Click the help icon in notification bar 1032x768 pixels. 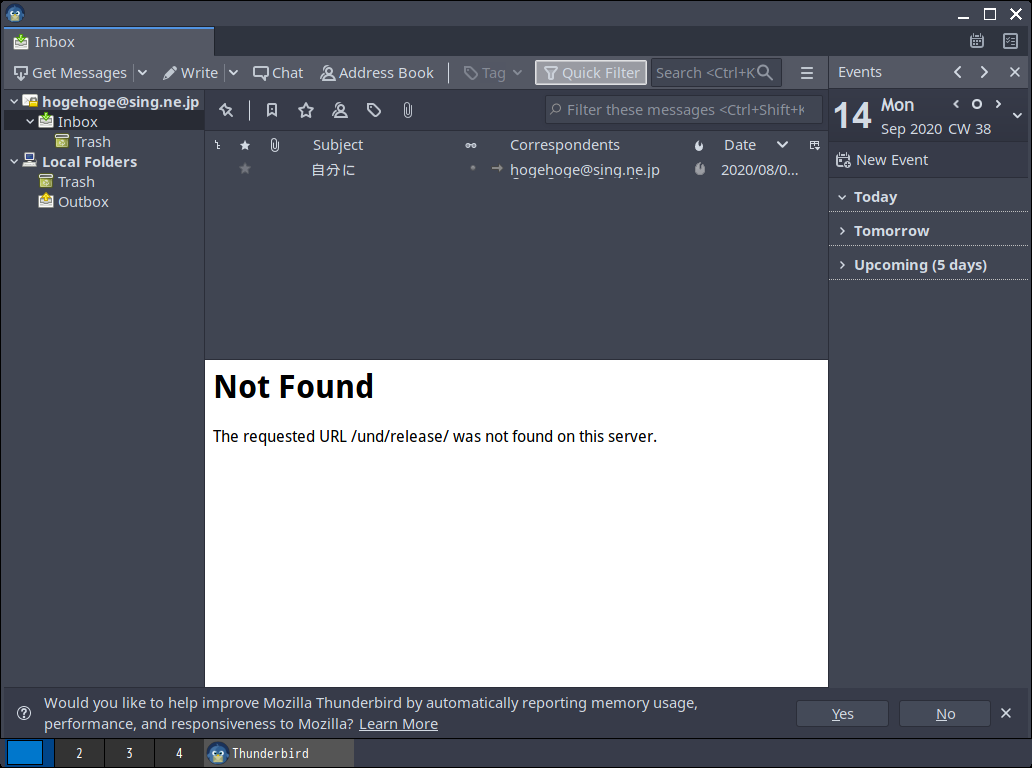pyautogui.click(x=24, y=713)
